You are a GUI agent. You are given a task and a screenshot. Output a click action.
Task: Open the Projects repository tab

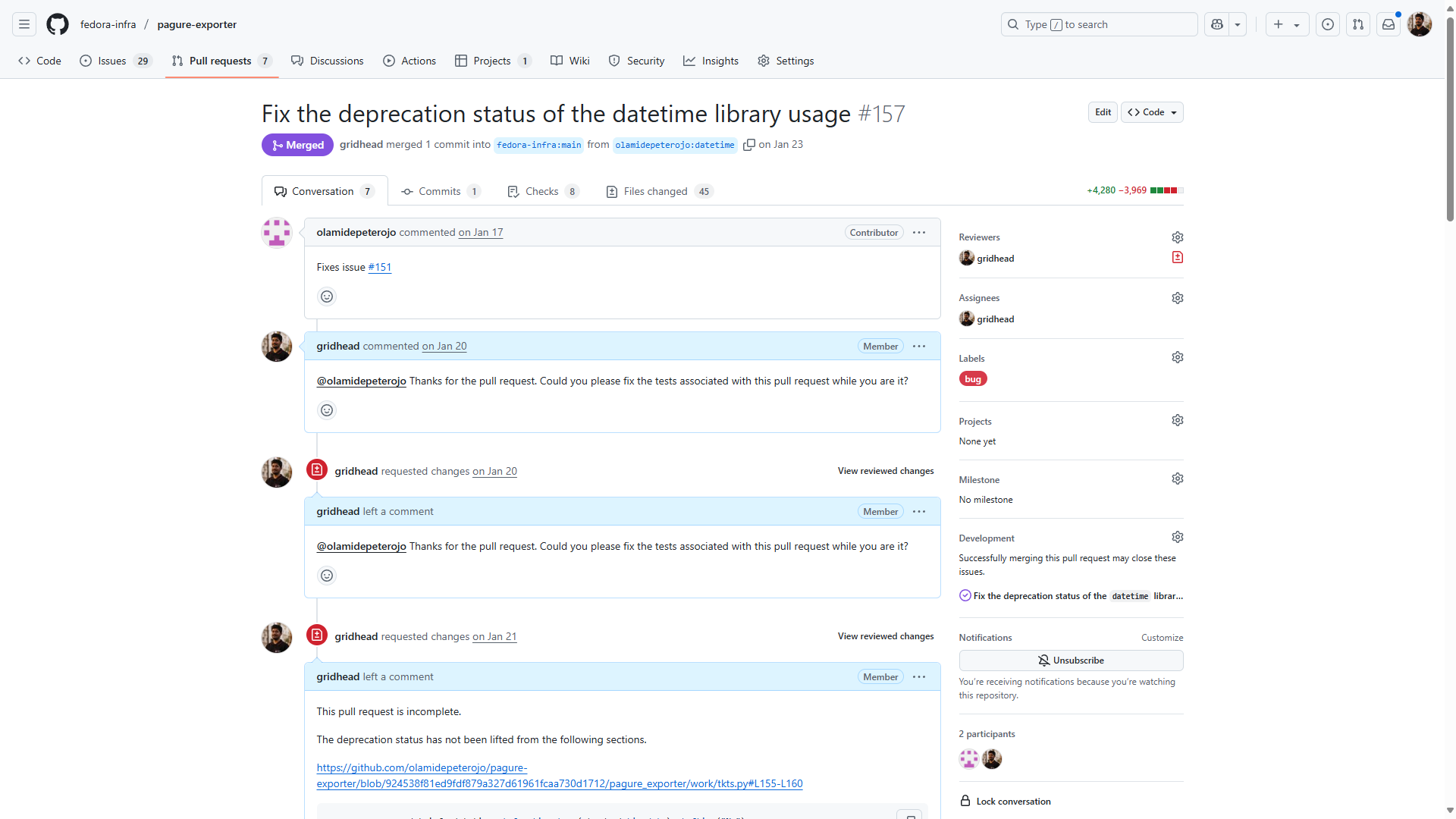tap(493, 61)
